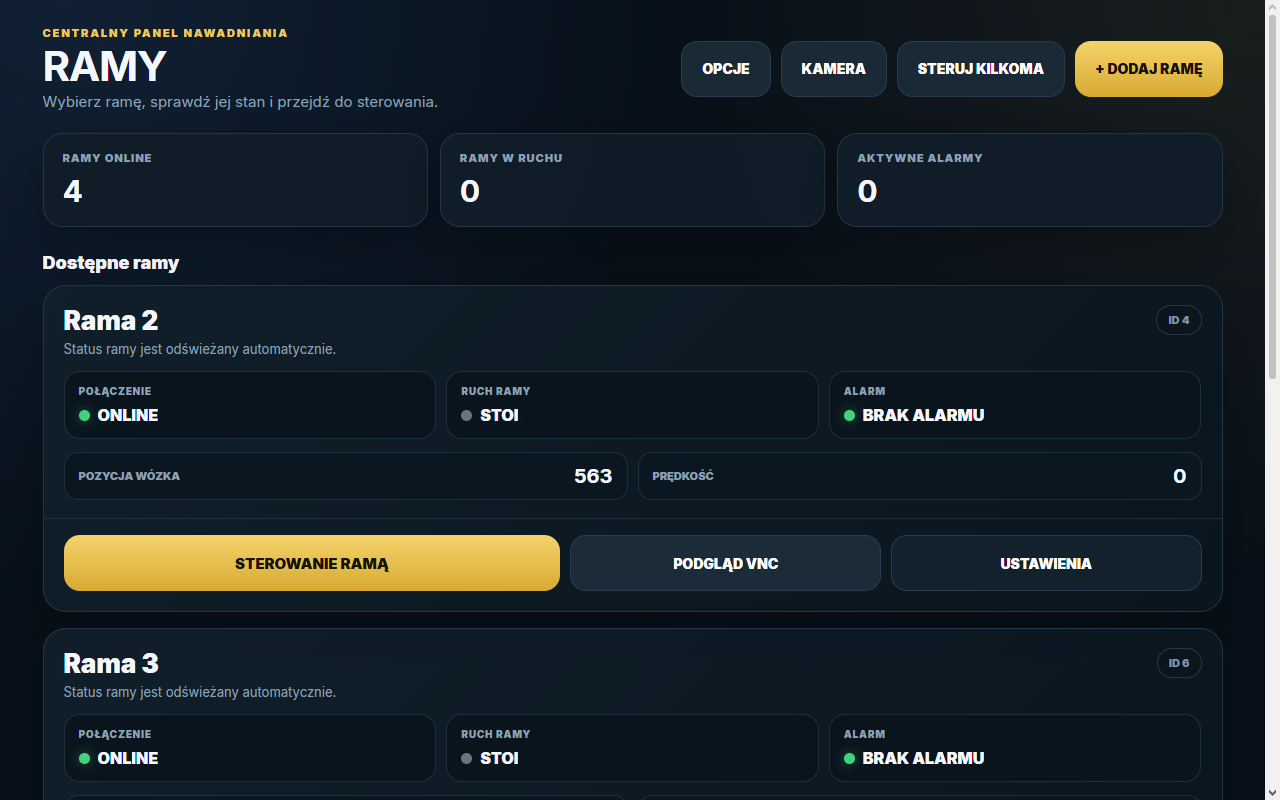
Task: Click the Dostępne ramy section heading
Action: pos(111,263)
